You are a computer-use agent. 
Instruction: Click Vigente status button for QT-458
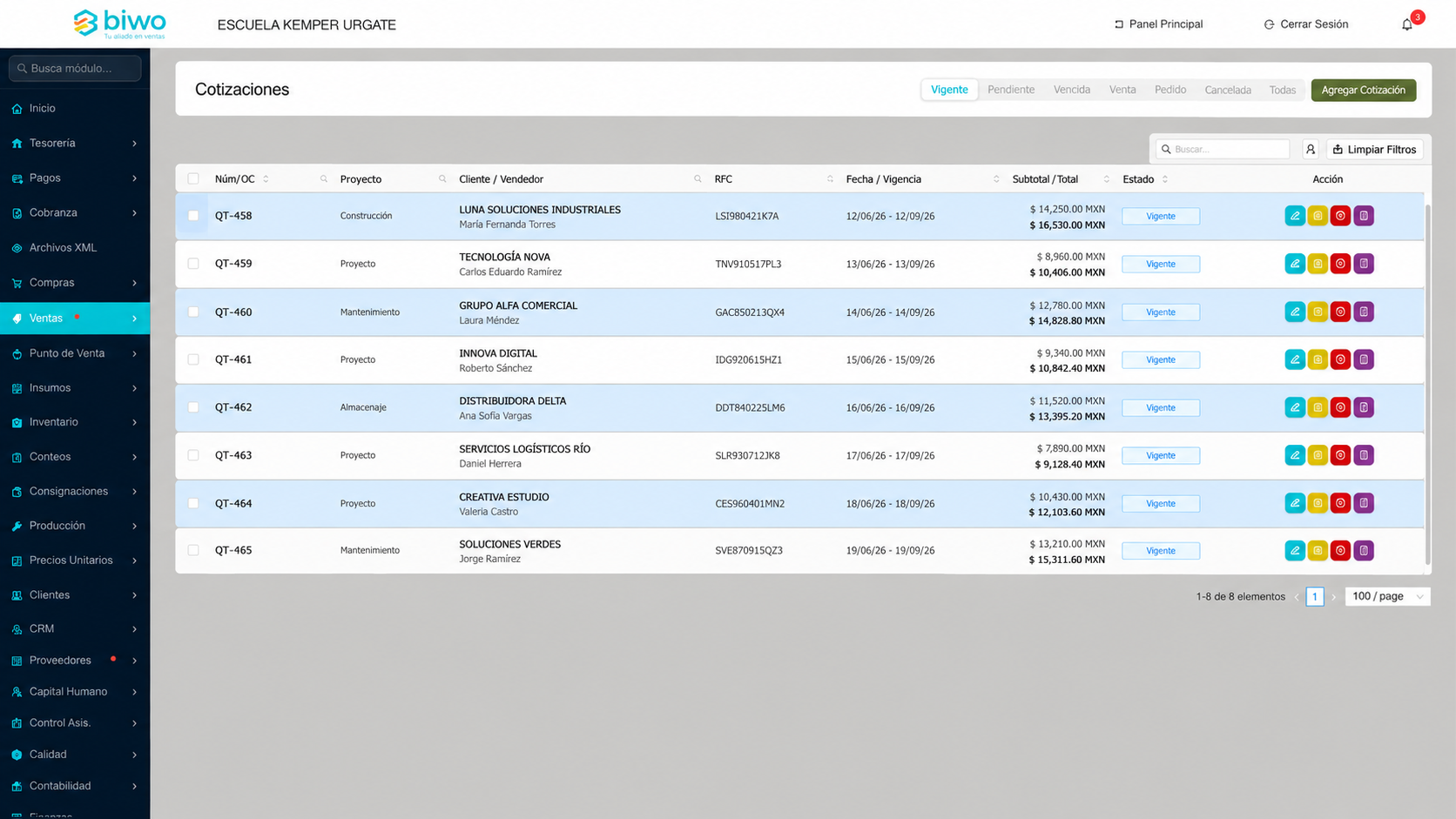point(1161,216)
